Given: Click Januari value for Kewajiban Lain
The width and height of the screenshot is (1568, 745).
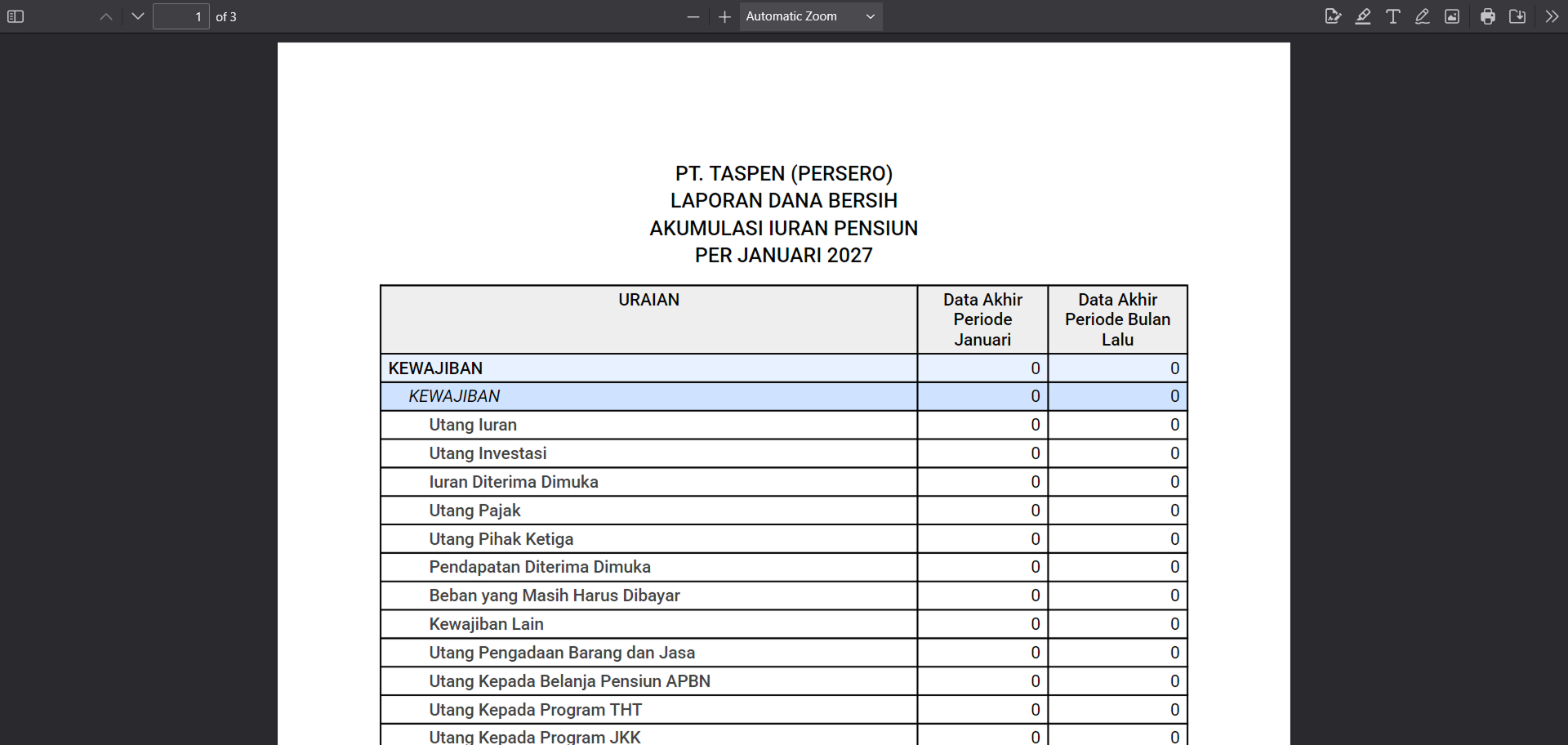Looking at the screenshot, I should coord(1035,624).
